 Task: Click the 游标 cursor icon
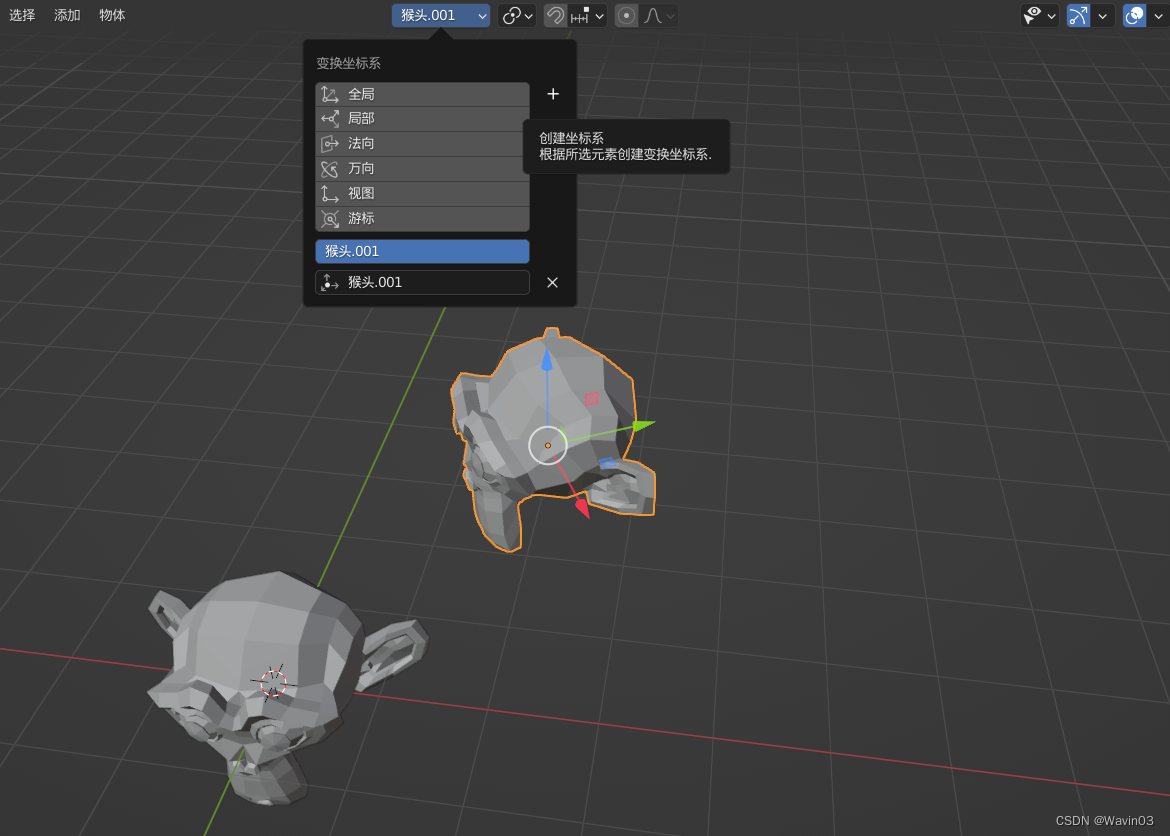click(x=330, y=219)
